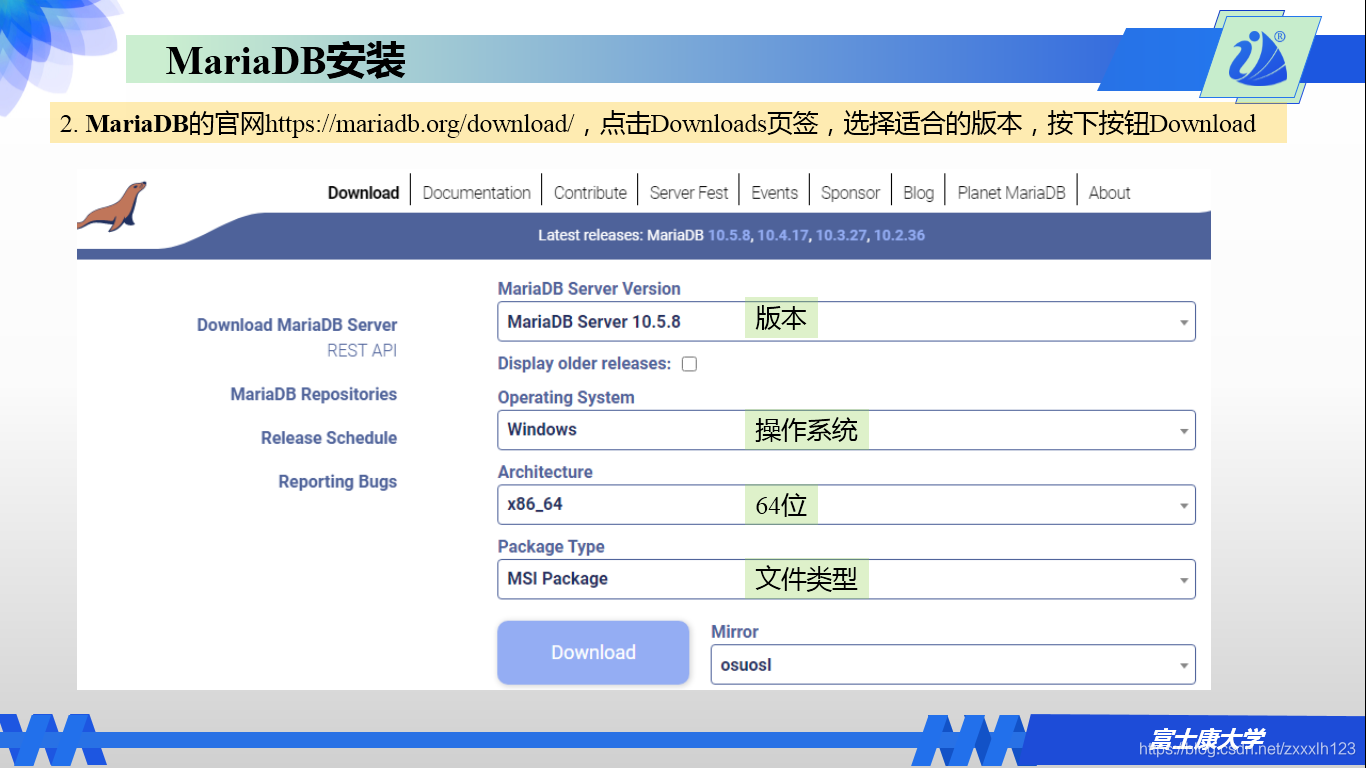The height and width of the screenshot is (768, 1366).
Task: Switch to the Documentation tab
Action: [476, 192]
